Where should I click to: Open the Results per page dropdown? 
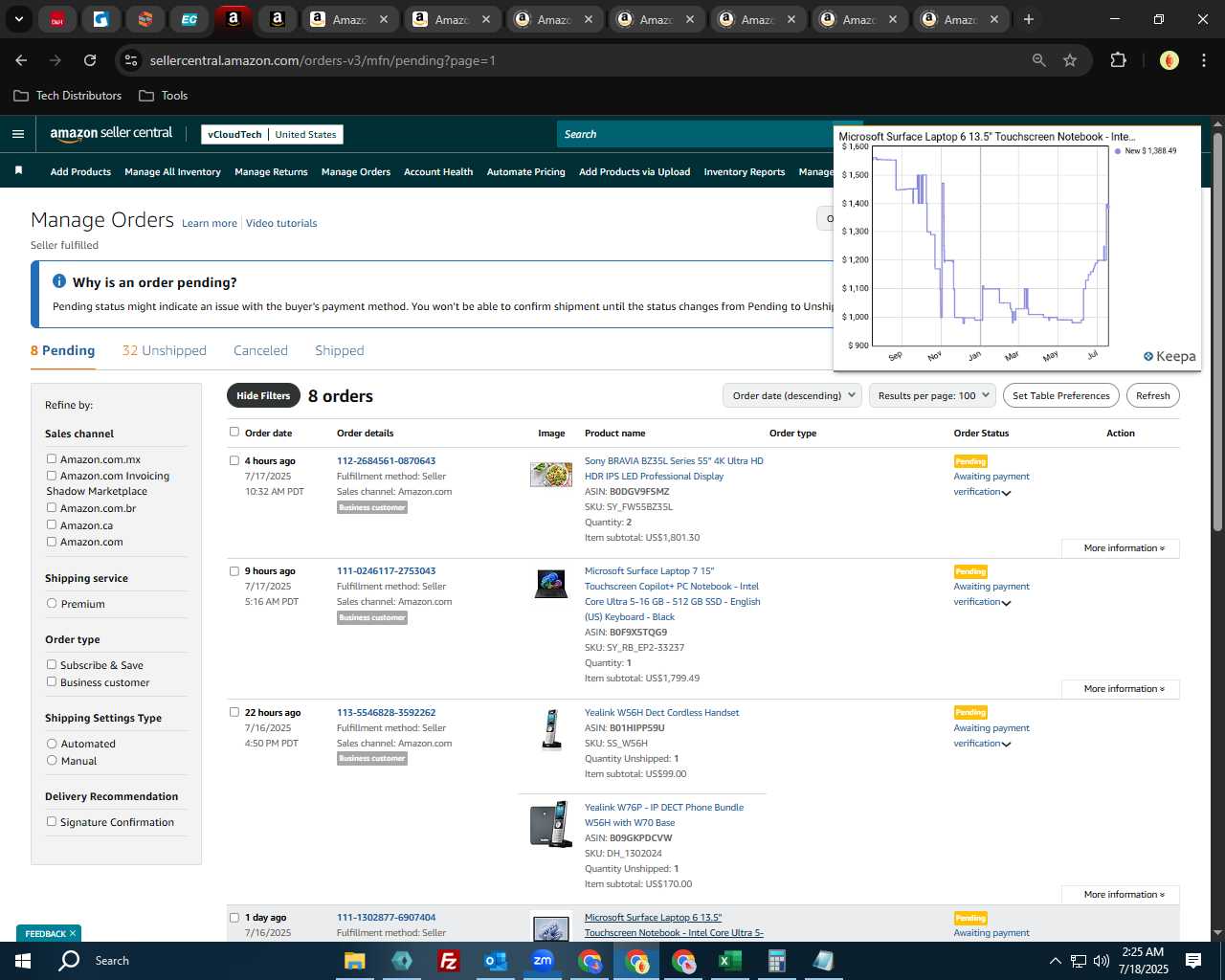933,395
